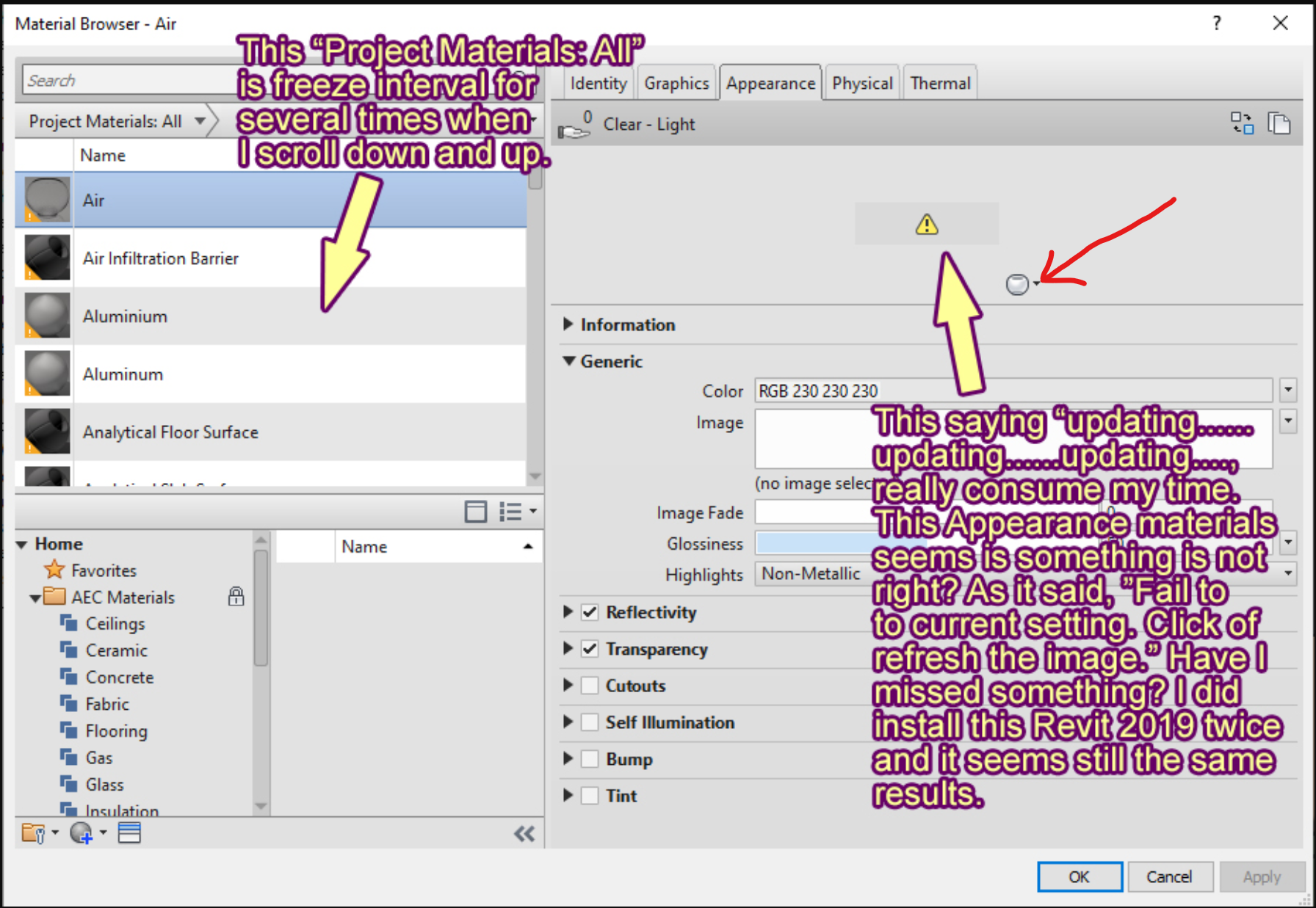1316x908 pixels.
Task: Enable the Reflectivity checkbox
Action: click(x=590, y=612)
